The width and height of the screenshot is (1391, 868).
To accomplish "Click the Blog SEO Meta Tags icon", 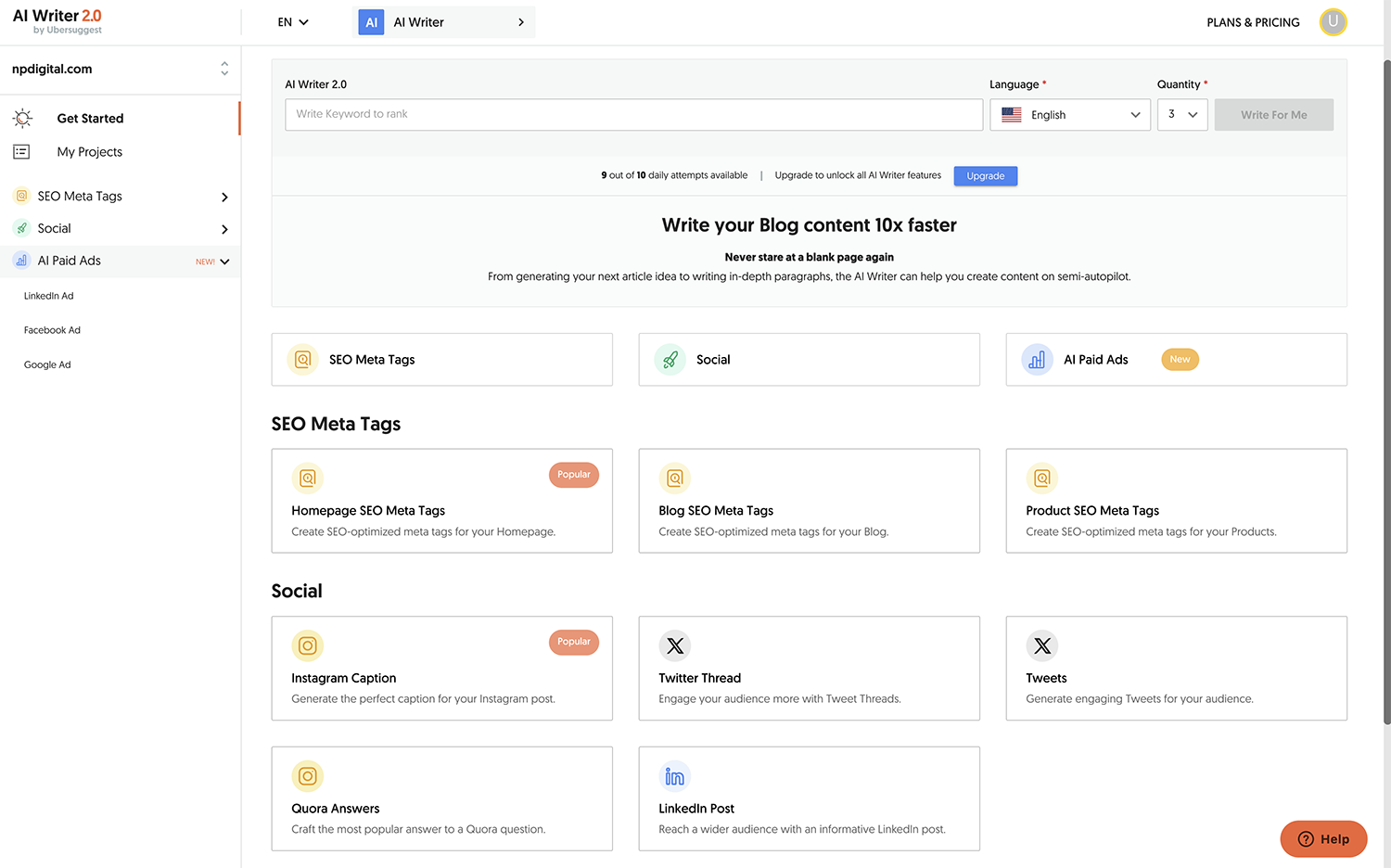I will tap(674, 478).
